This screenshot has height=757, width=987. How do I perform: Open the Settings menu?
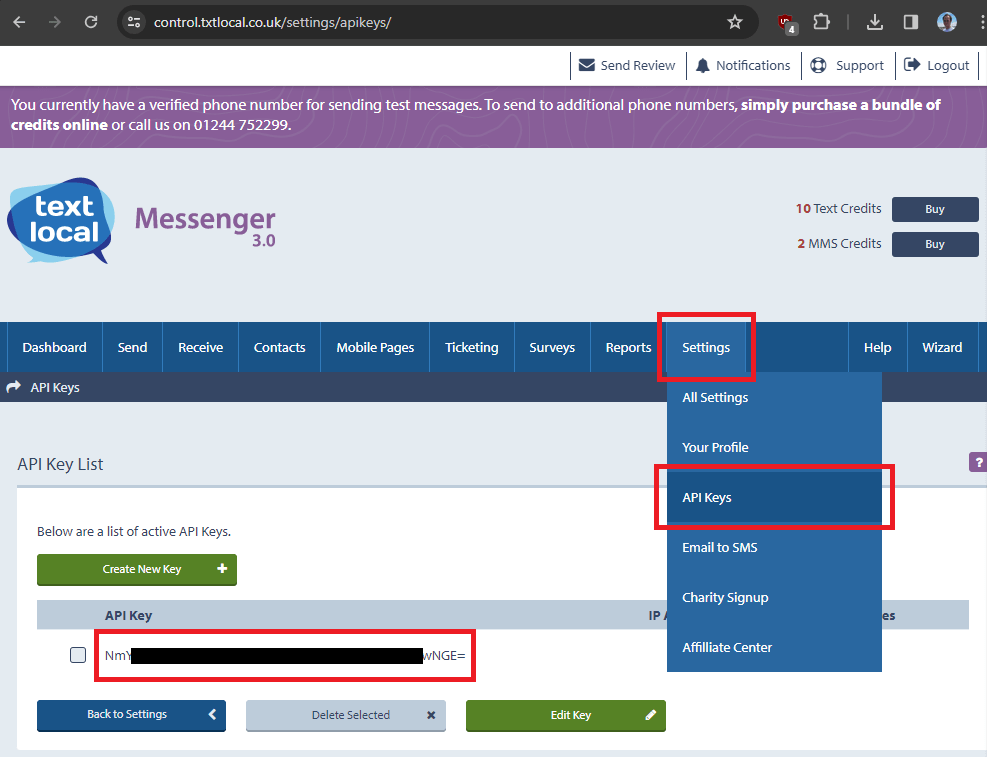[706, 347]
